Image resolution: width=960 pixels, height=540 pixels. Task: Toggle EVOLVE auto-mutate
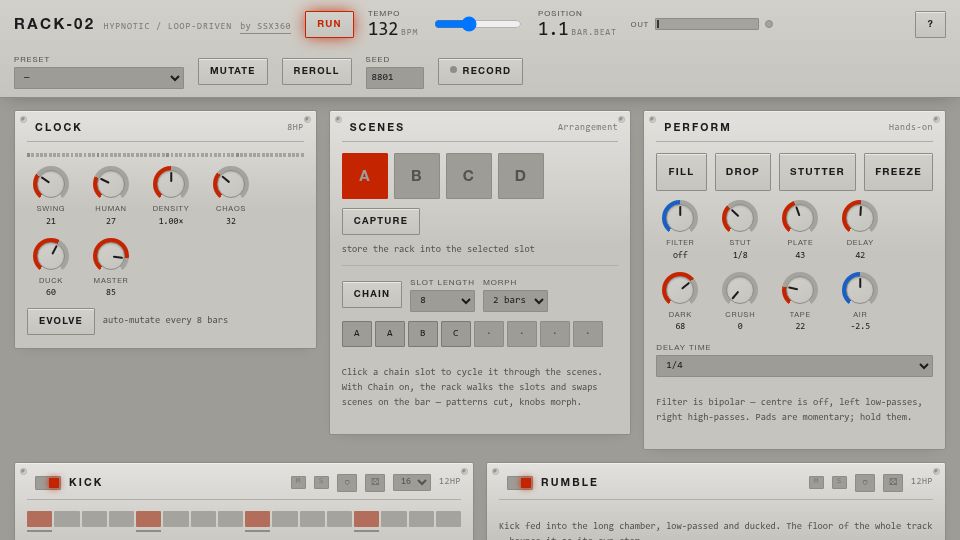tap(61, 321)
